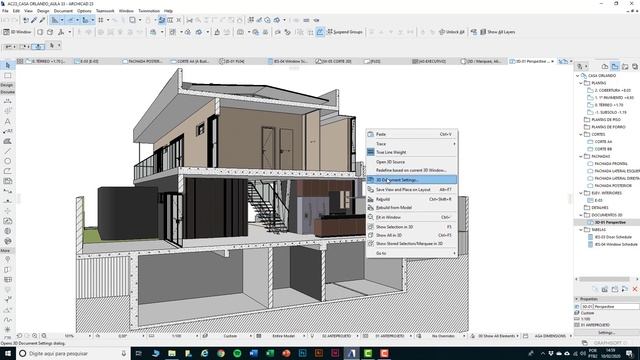The height and width of the screenshot is (360, 640).
Task: Open the Settings button in Properties panel
Action: (606, 333)
